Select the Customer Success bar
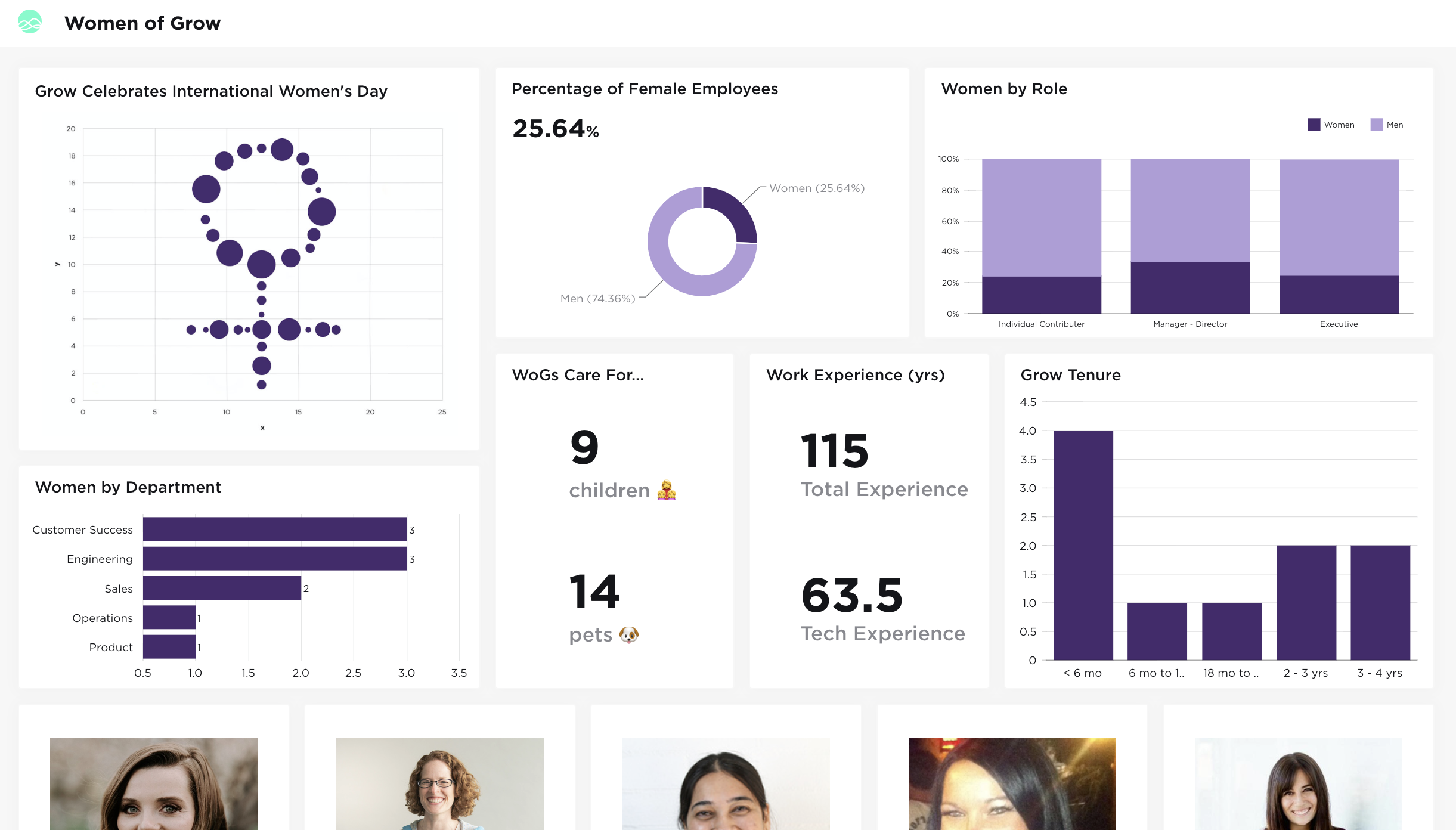This screenshot has width=1456, height=830. tap(274, 529)
